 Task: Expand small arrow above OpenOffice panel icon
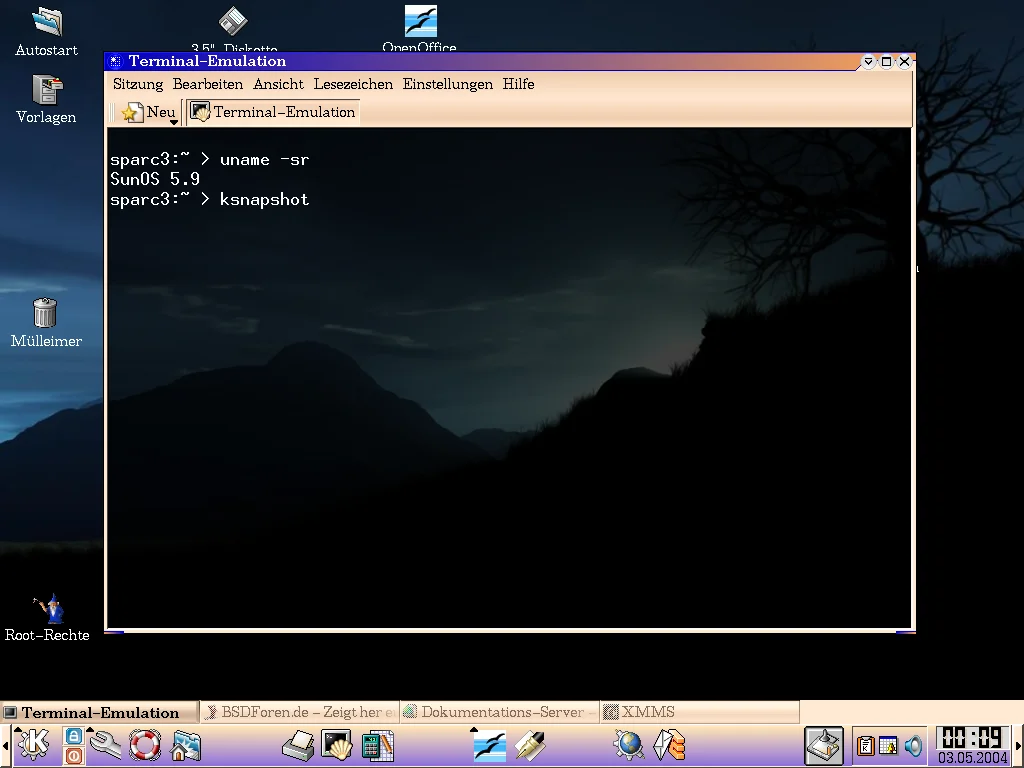(474, 730)
